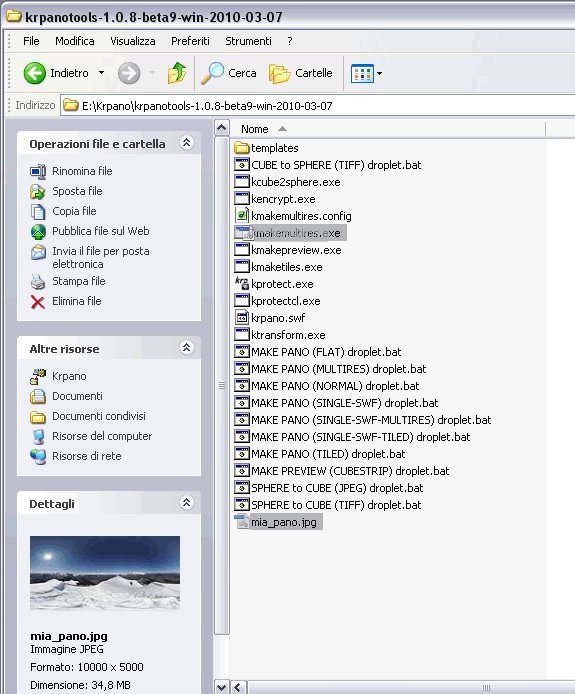Open the Strumenti menu

coord(248,41)
